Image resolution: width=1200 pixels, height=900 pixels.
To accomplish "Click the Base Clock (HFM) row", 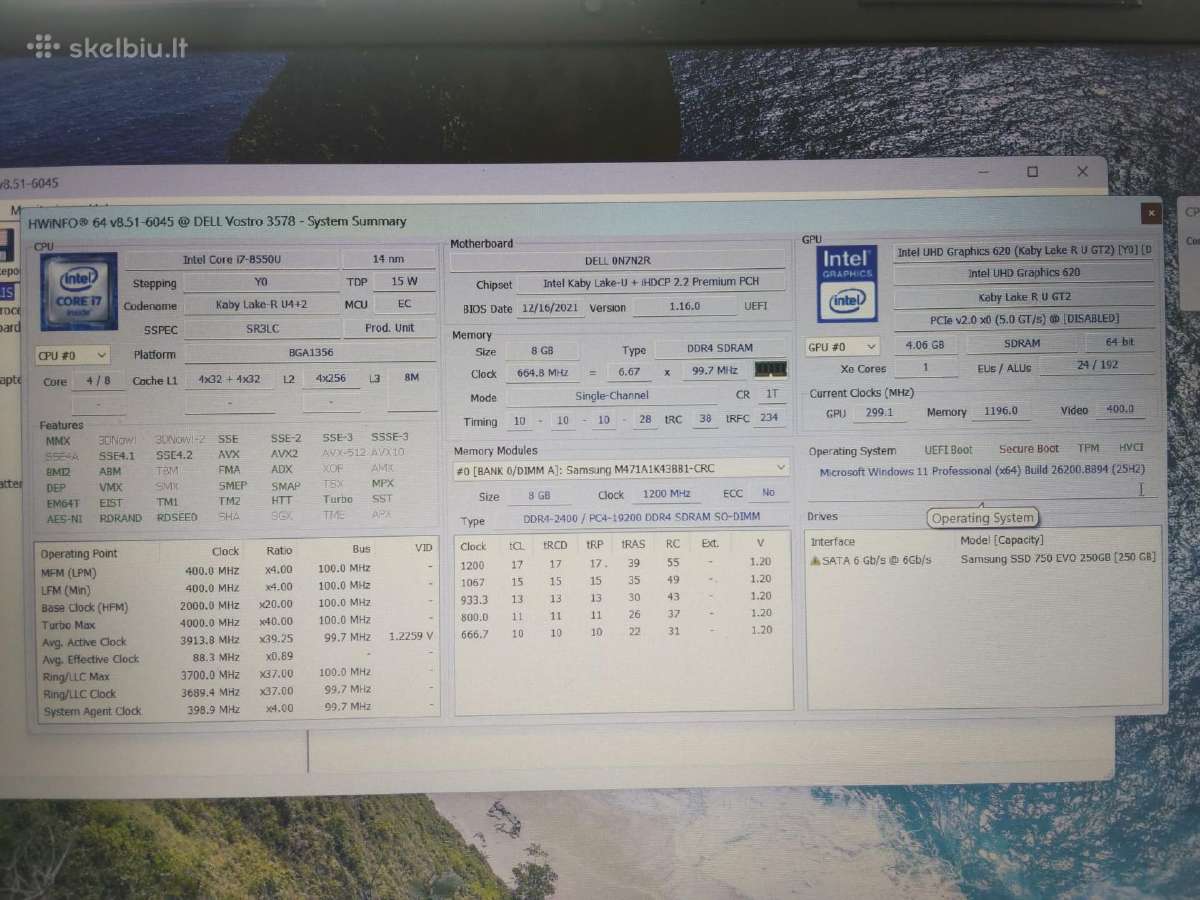I will (x=238, y=606).
